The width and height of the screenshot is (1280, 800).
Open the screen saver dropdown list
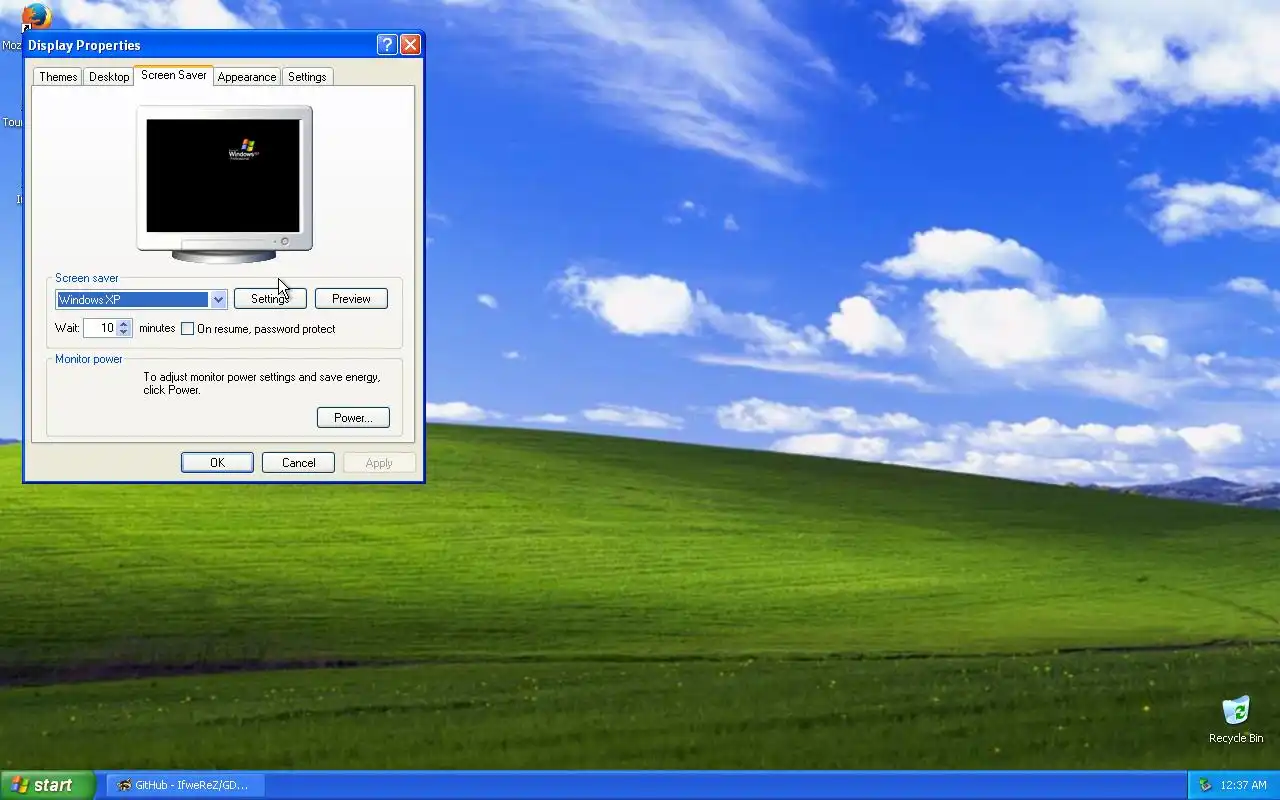pyautogui.click(x=218, y=299)
